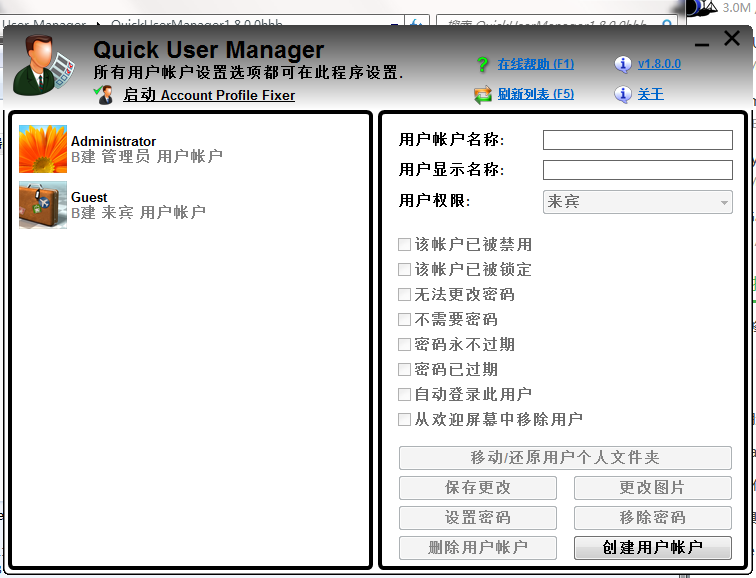Viewport: 756px width, 578px height.
Task: Click the 刷新列表 (F5) link
Action: [536, 94]
